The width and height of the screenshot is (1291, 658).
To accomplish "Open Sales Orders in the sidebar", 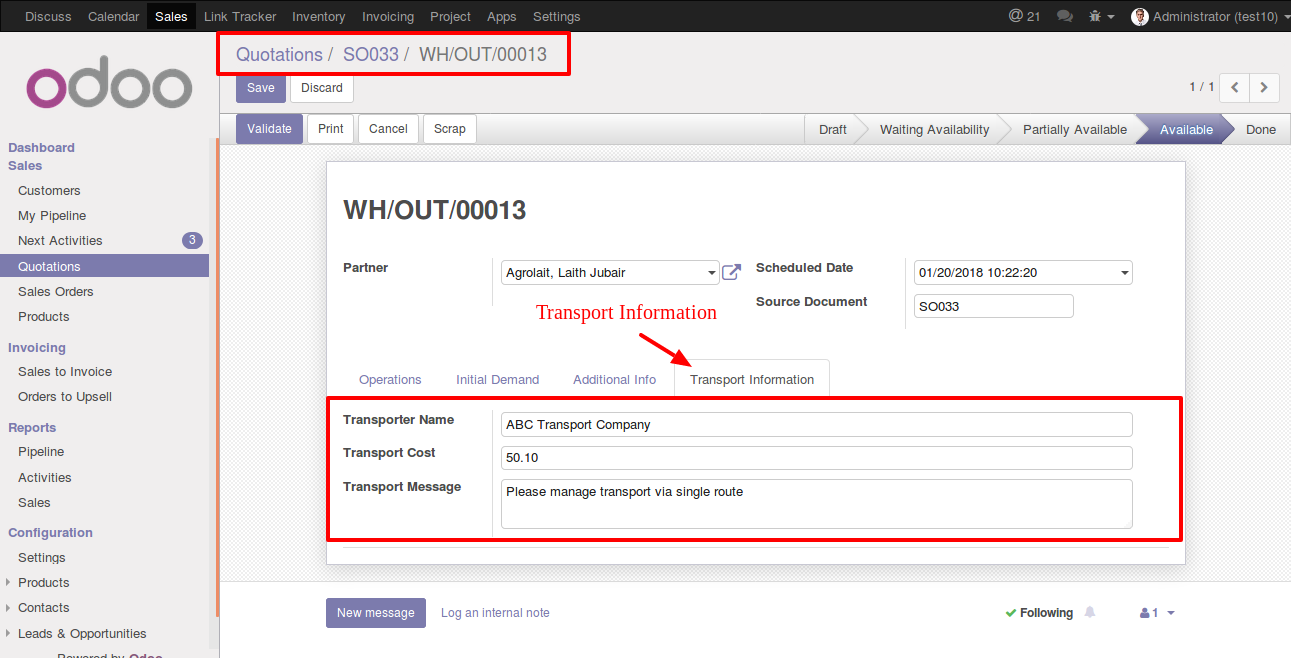I will (x=56, y=291).
